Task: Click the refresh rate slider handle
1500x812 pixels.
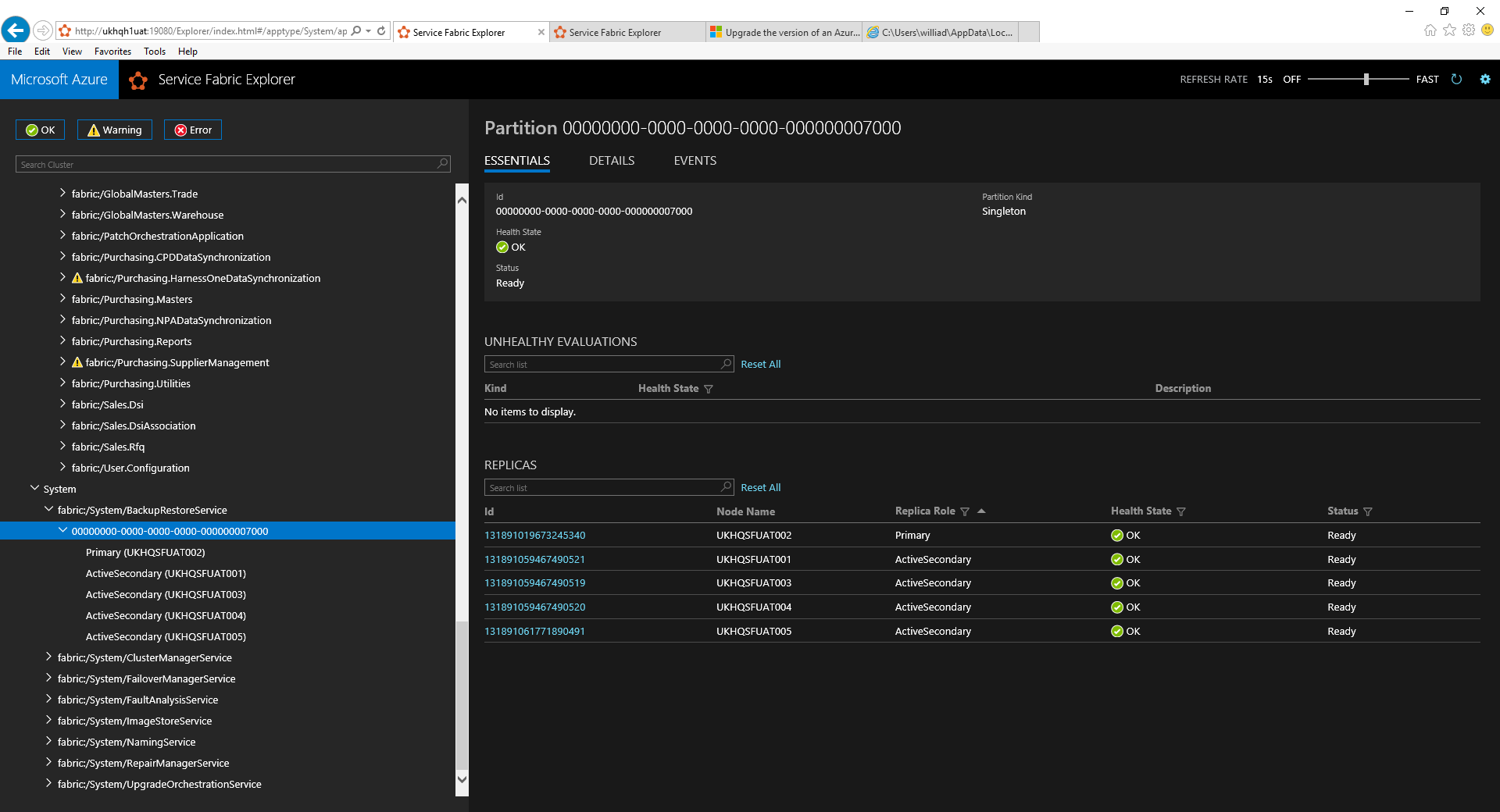Action: point(1366,79)
